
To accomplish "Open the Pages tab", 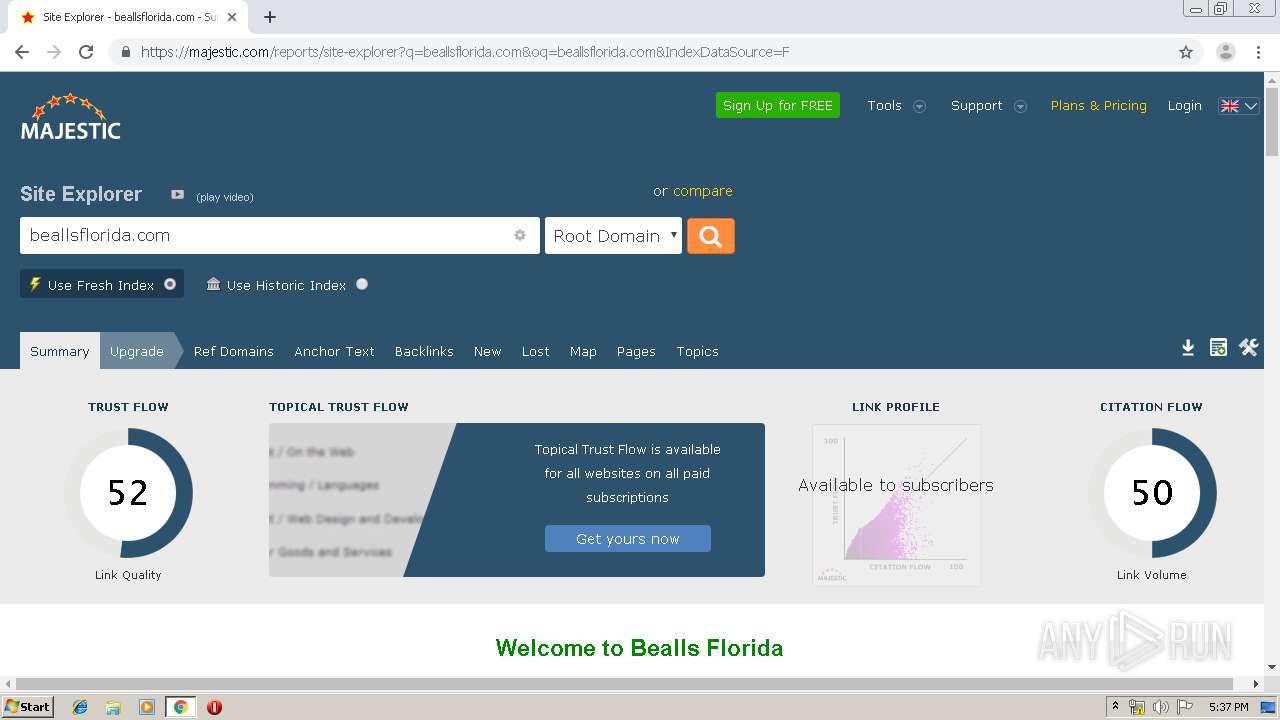I will click(x=636, y=351).
